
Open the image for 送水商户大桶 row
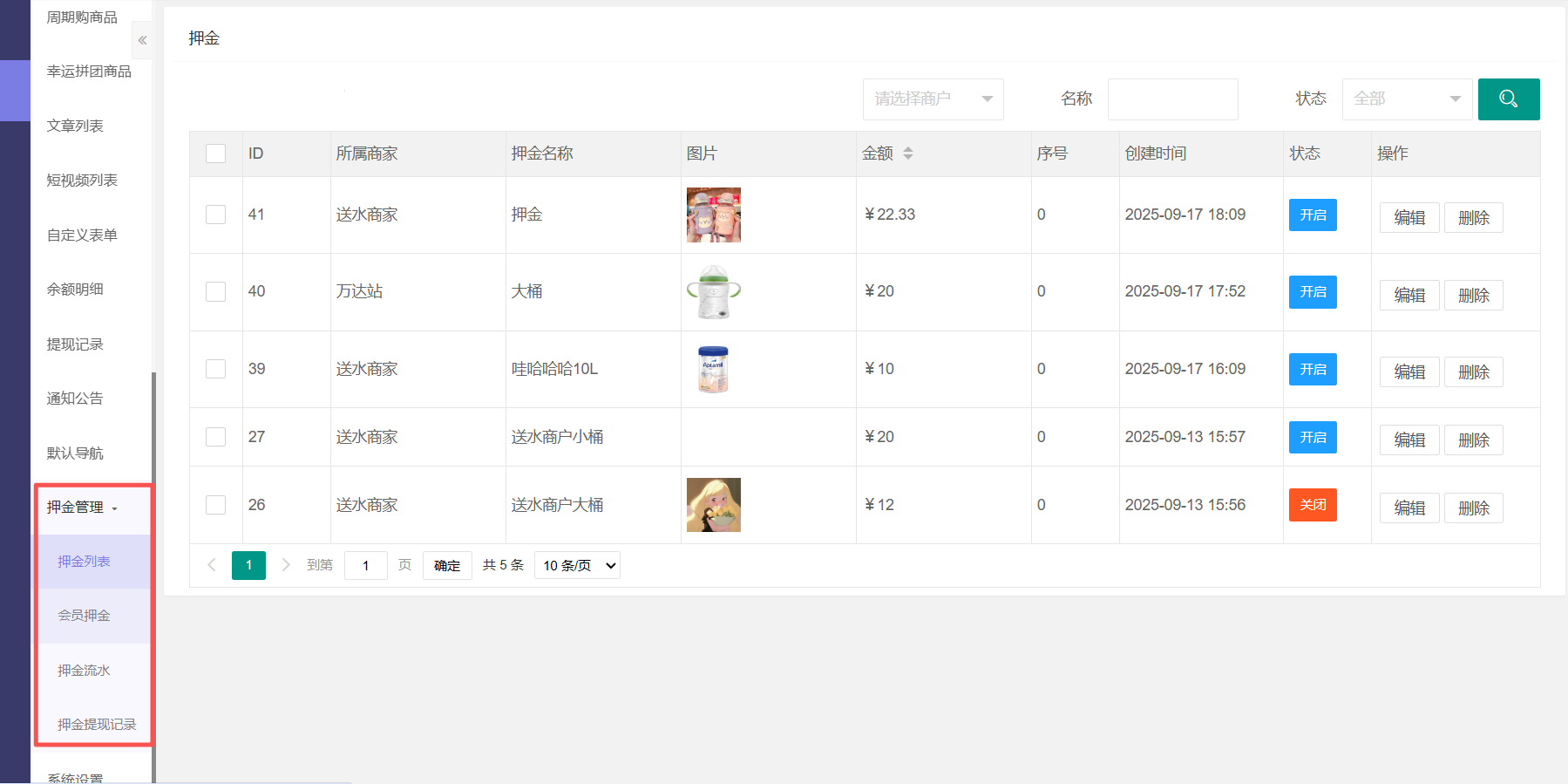713,505
